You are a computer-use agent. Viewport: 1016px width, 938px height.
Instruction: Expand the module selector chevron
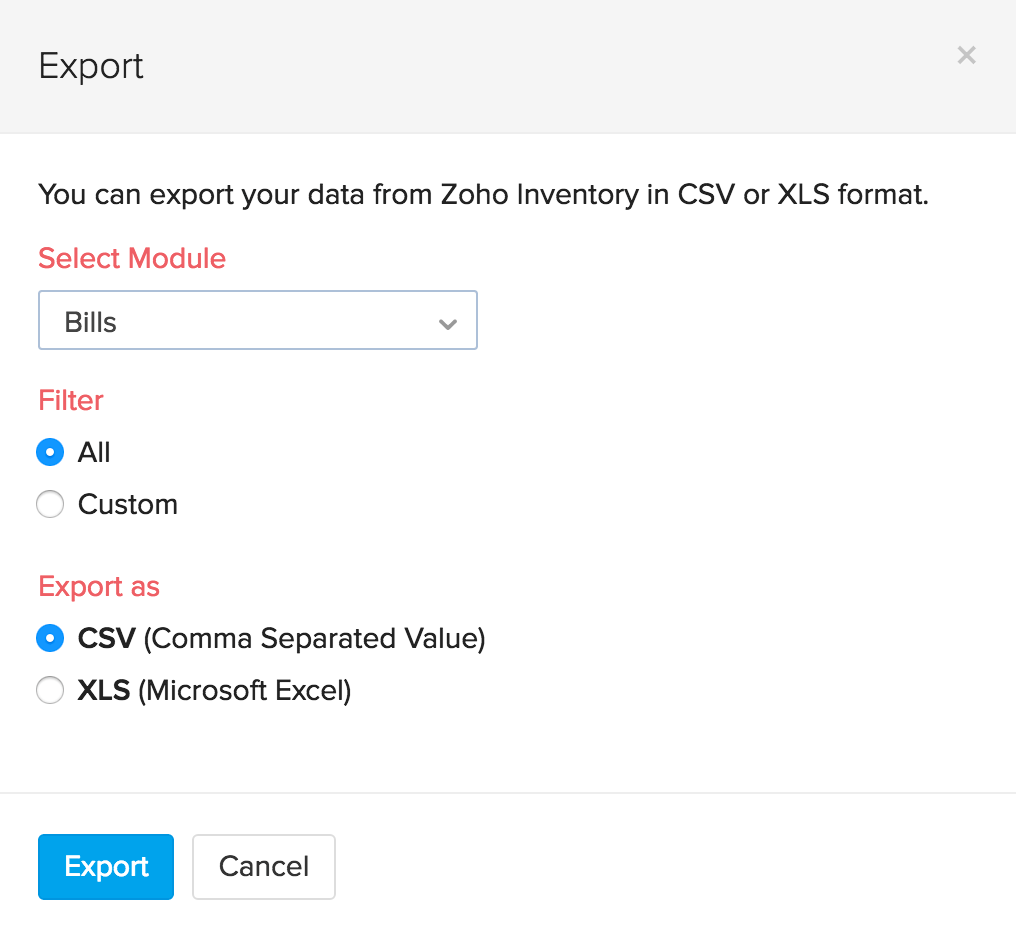pos(447,320)
